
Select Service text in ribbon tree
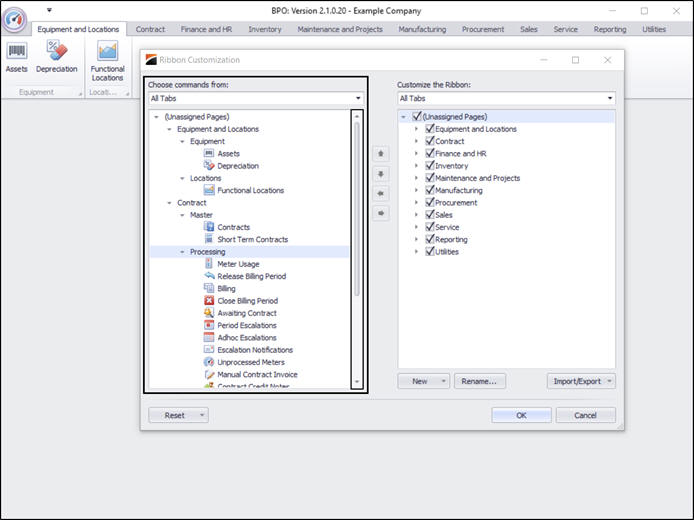pyautogui.click(x=447, y=227)
